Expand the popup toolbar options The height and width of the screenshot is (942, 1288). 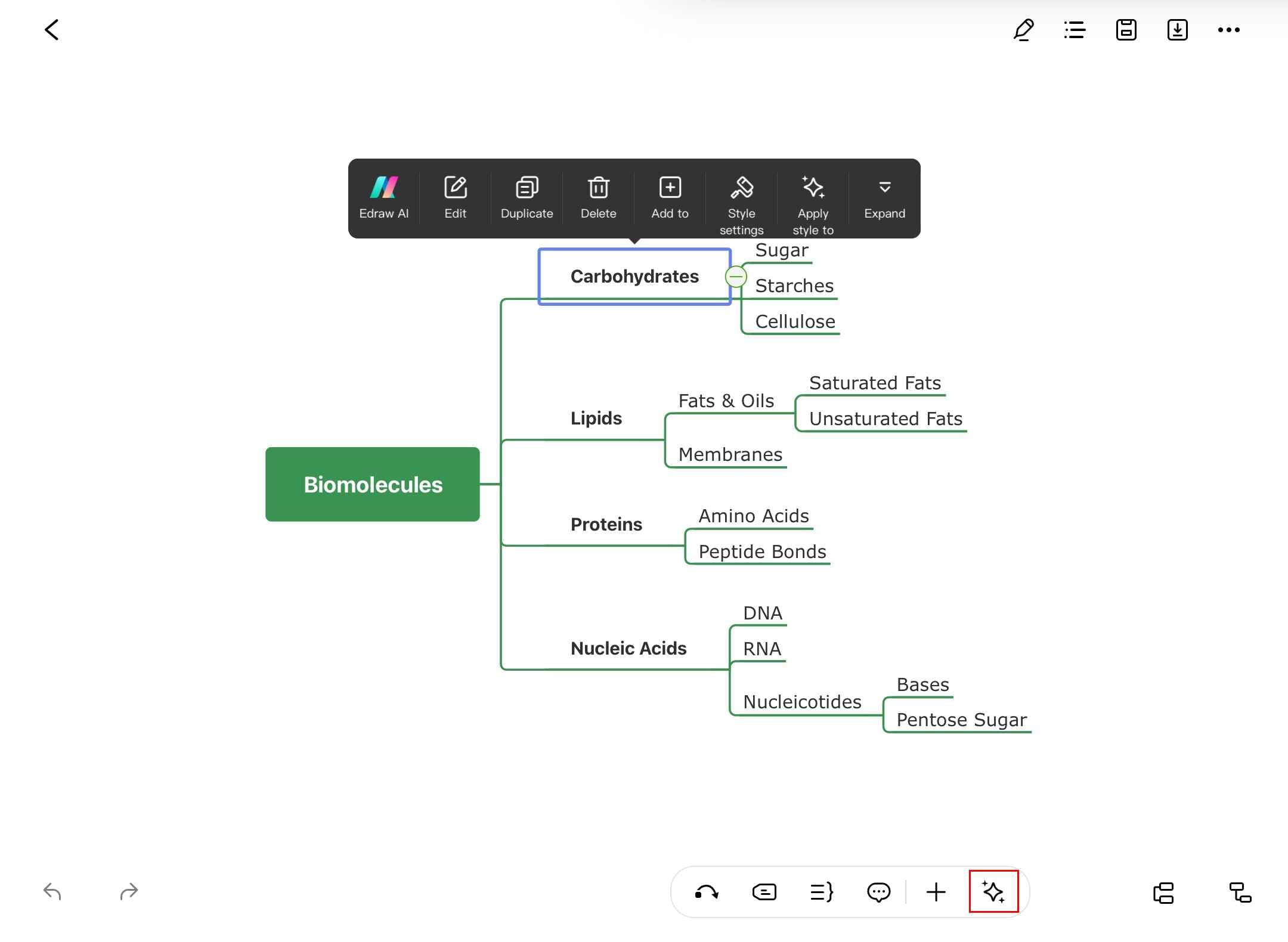[x=884, y=198]
